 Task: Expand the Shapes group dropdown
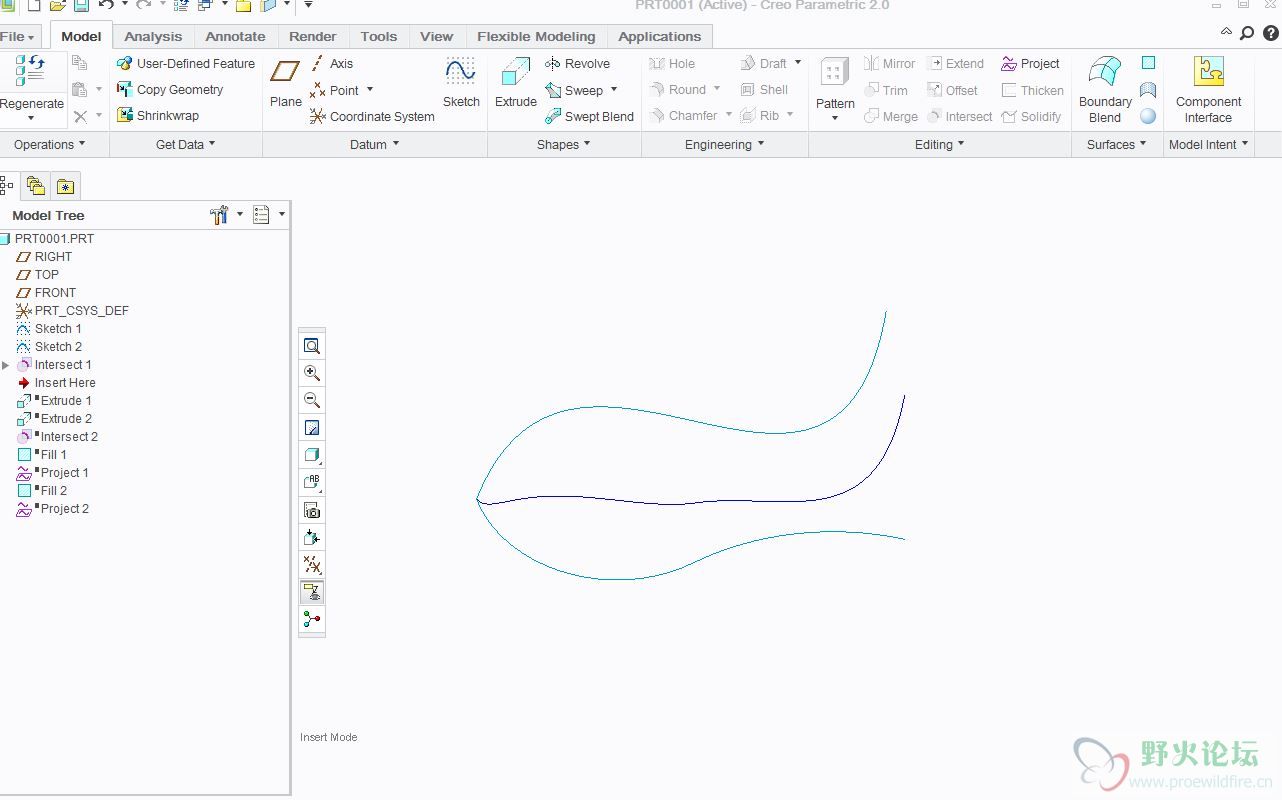pos(564,144)
